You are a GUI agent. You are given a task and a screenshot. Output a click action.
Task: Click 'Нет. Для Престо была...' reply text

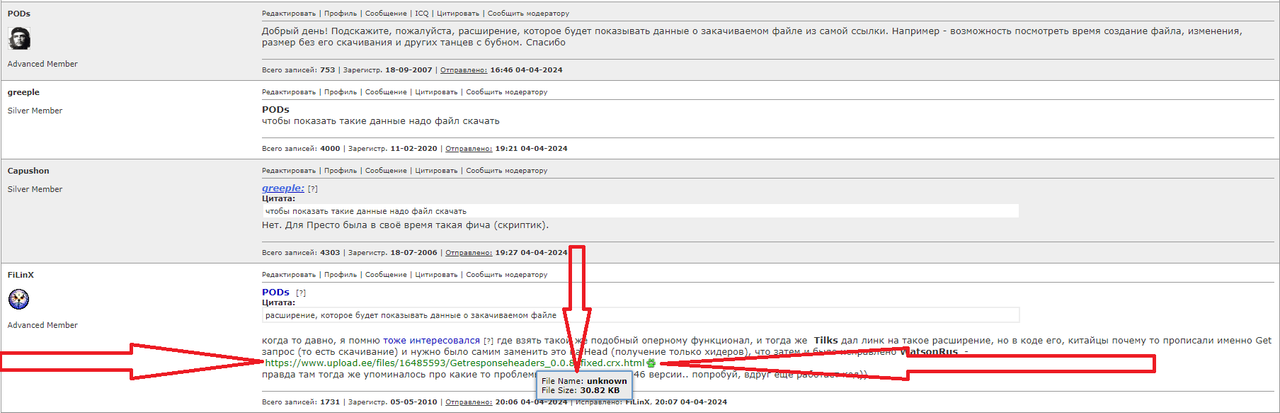405,225
